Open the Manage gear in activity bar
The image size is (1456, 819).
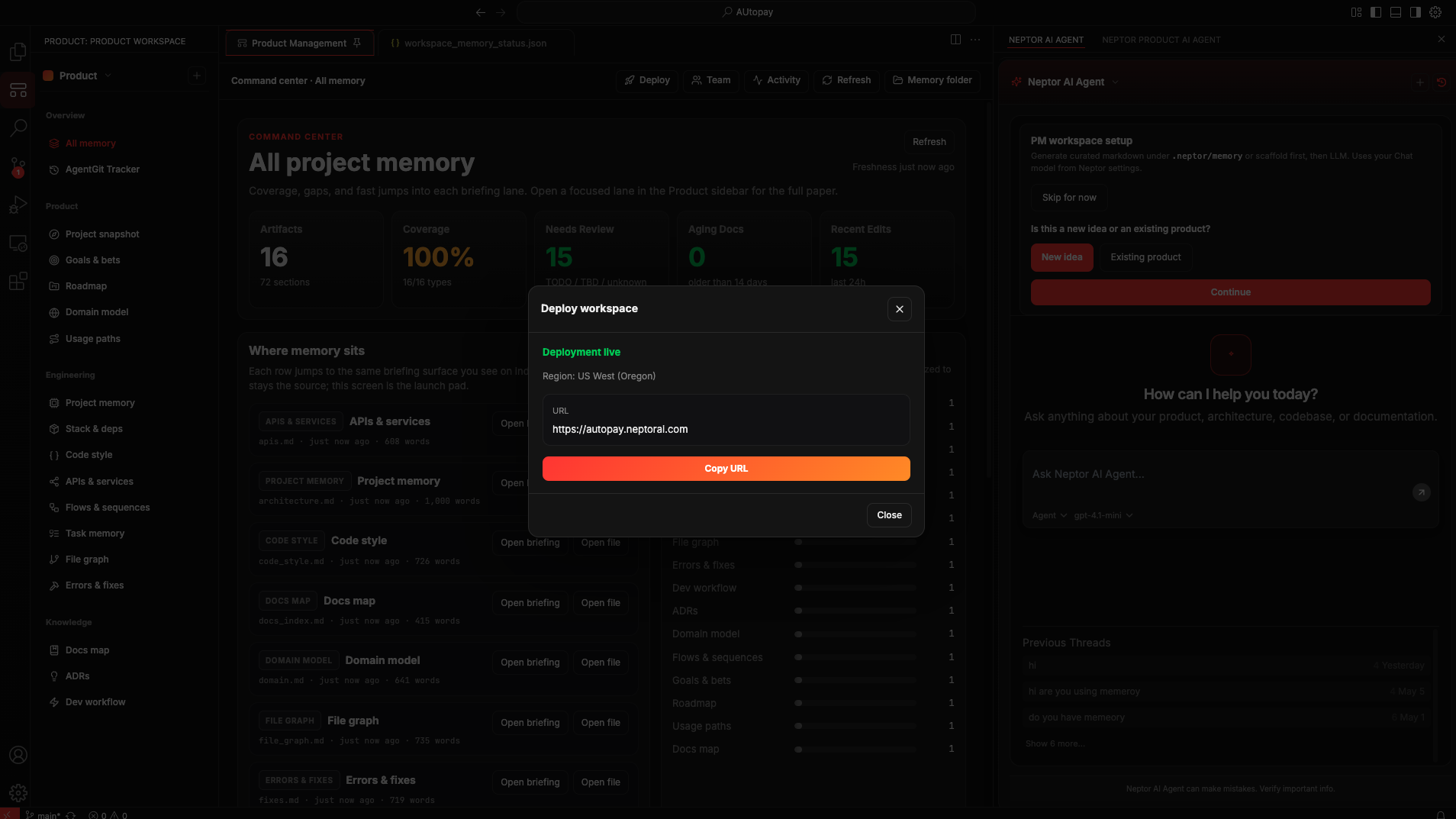click(x=18, y=793)
